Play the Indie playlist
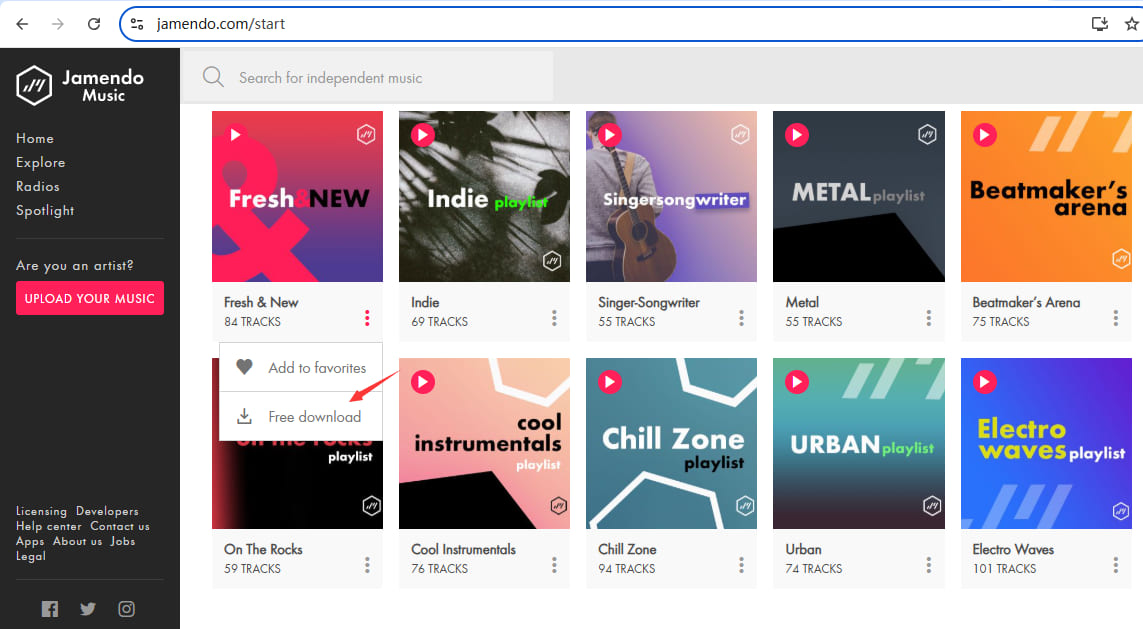Image resolution: width=1143 pixels, height=629 pixels. coord(423,135)
